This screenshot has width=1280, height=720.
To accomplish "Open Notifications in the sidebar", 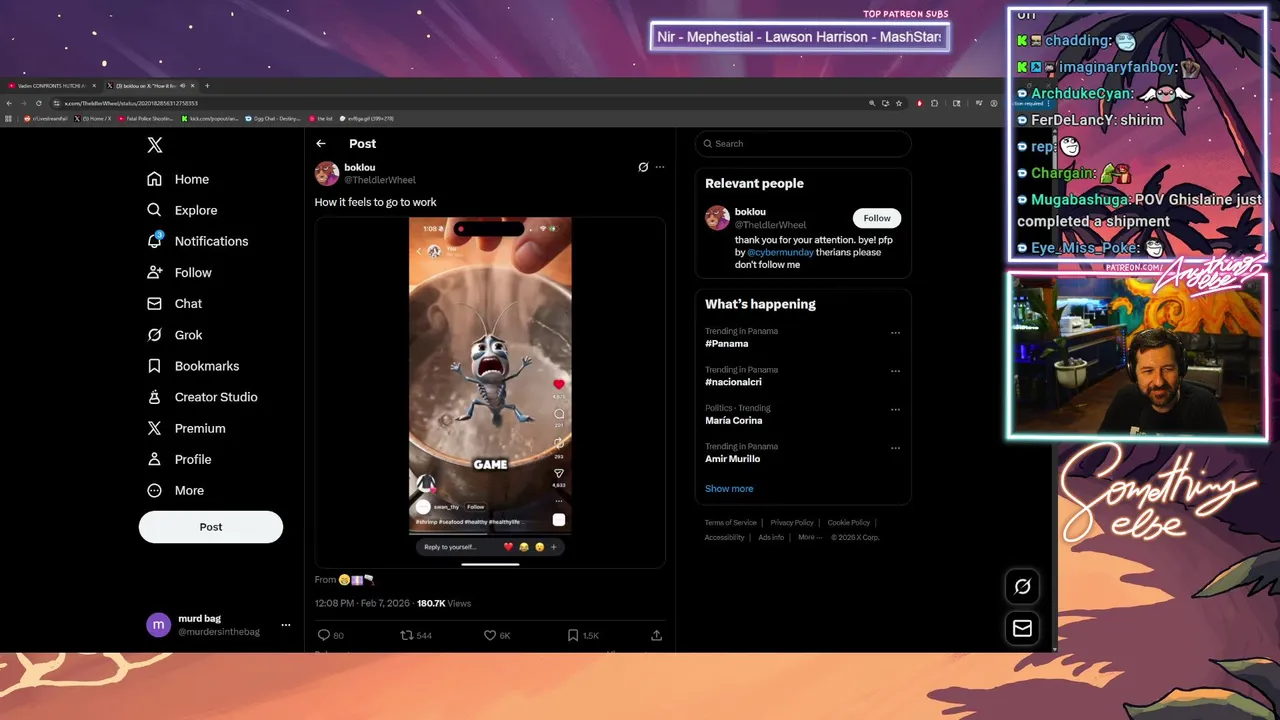I will click(x=197, y=241).
